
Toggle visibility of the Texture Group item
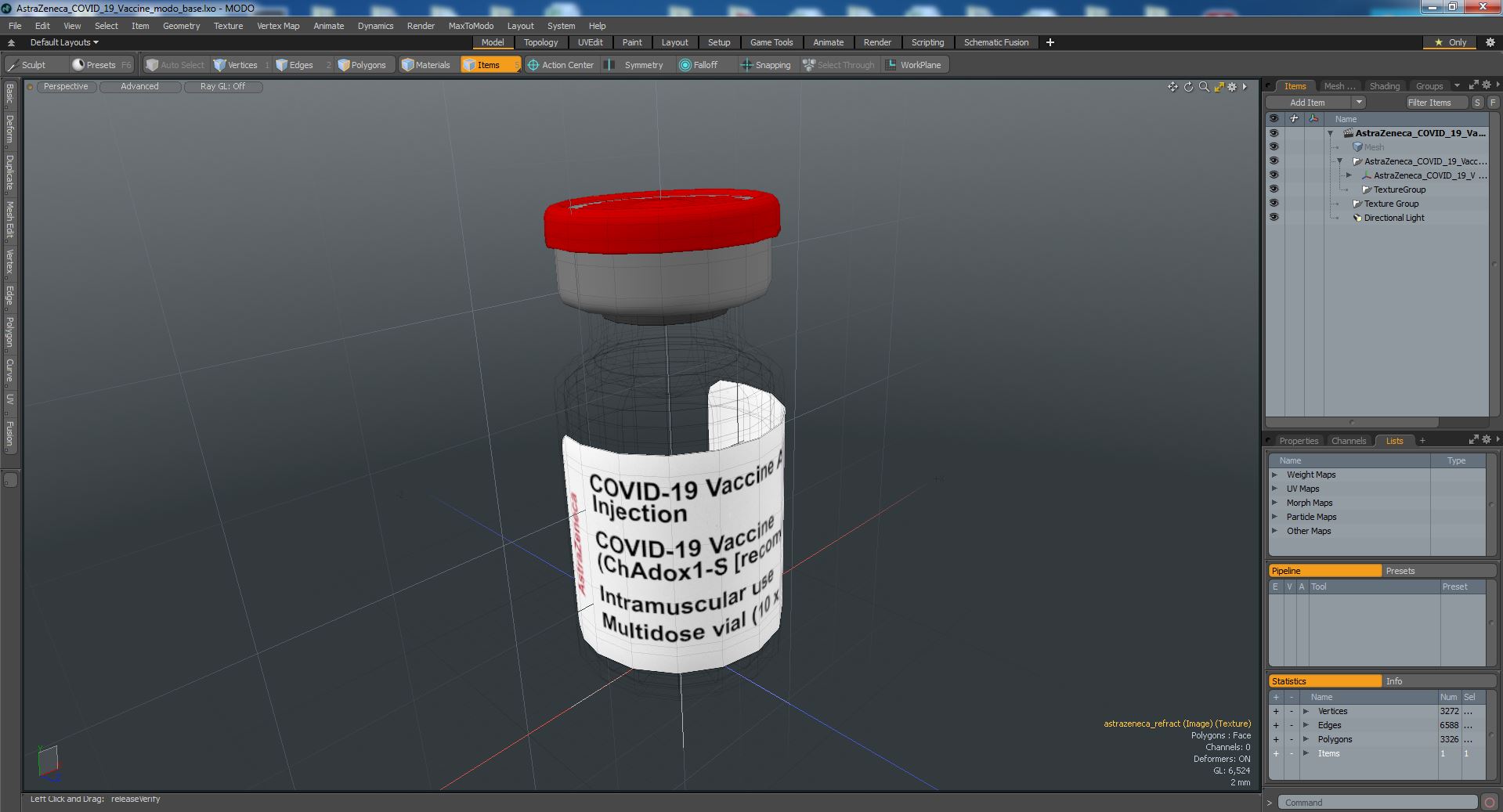pyautogui.click(x=1274, y=204)
